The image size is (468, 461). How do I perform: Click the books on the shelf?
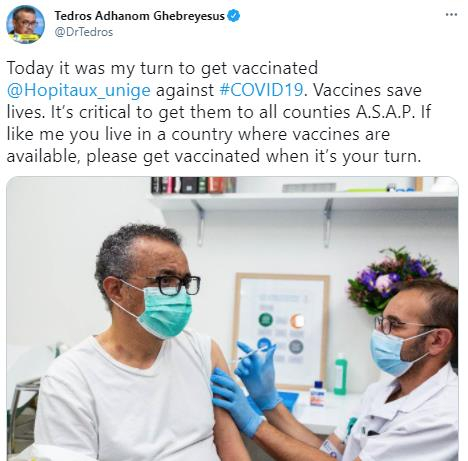(193, 185)
